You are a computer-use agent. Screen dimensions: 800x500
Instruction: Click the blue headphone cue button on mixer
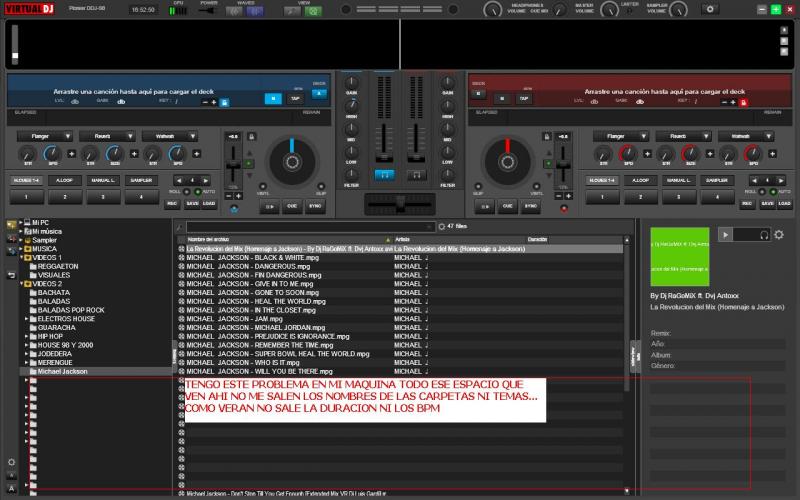coord(382,174)
